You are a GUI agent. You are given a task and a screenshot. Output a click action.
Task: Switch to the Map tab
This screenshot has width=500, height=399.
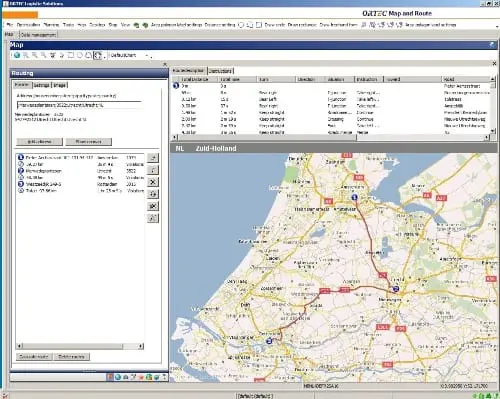[9, 34]
